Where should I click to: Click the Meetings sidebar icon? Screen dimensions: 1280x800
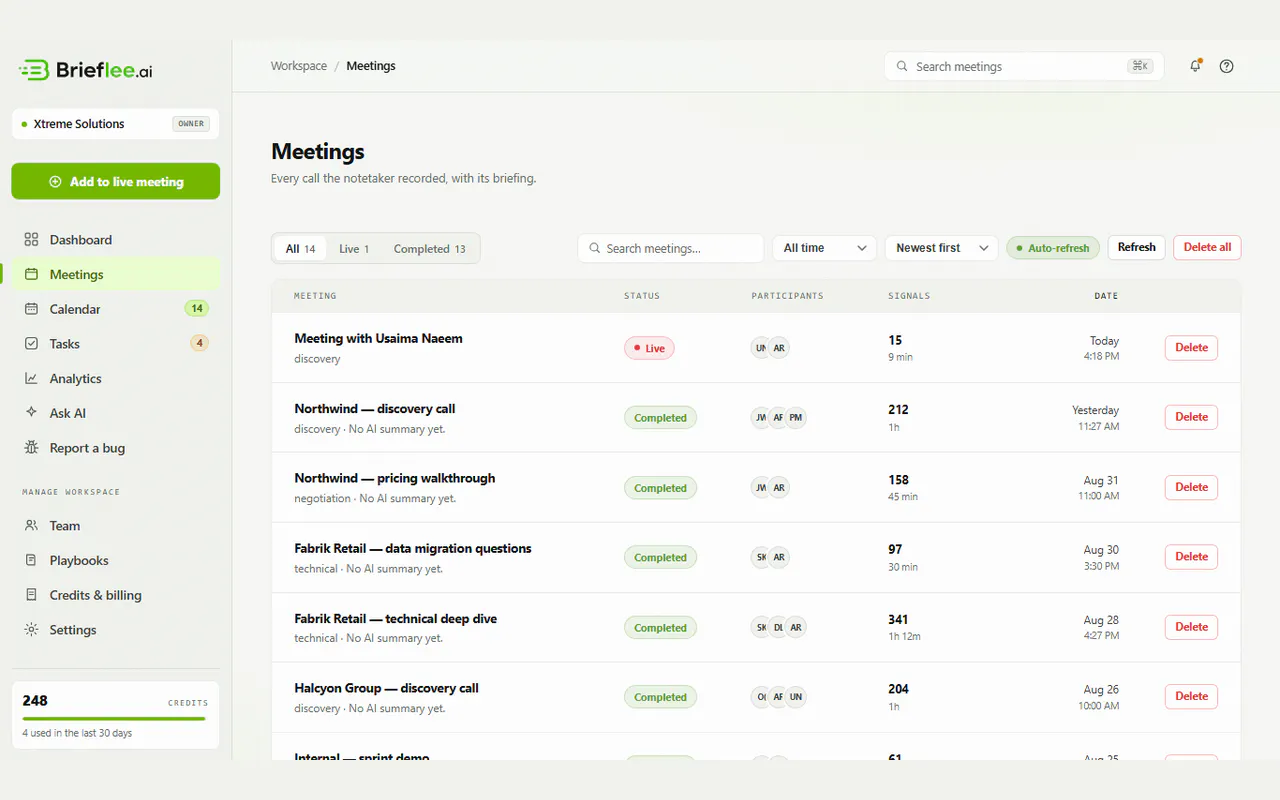[31, 275]
